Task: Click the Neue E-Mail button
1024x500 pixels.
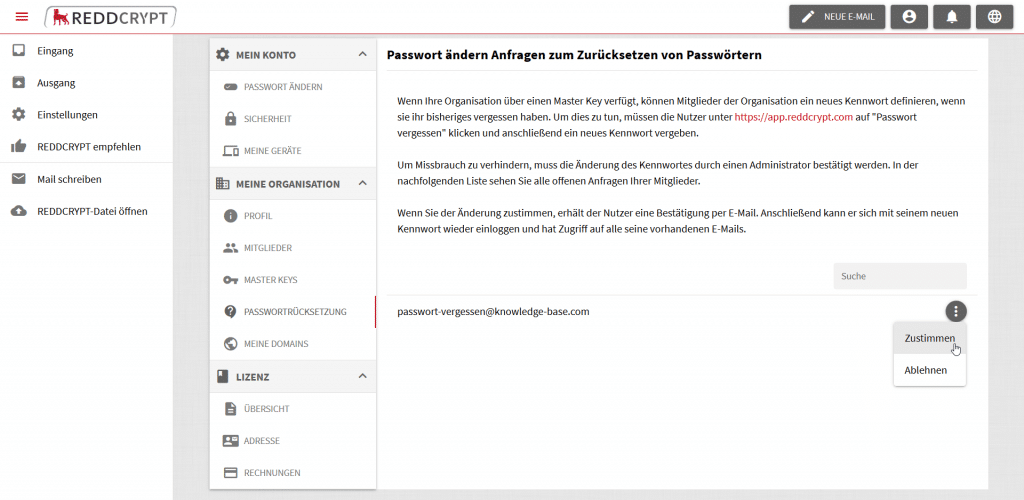Action: (x=837, y=17)
